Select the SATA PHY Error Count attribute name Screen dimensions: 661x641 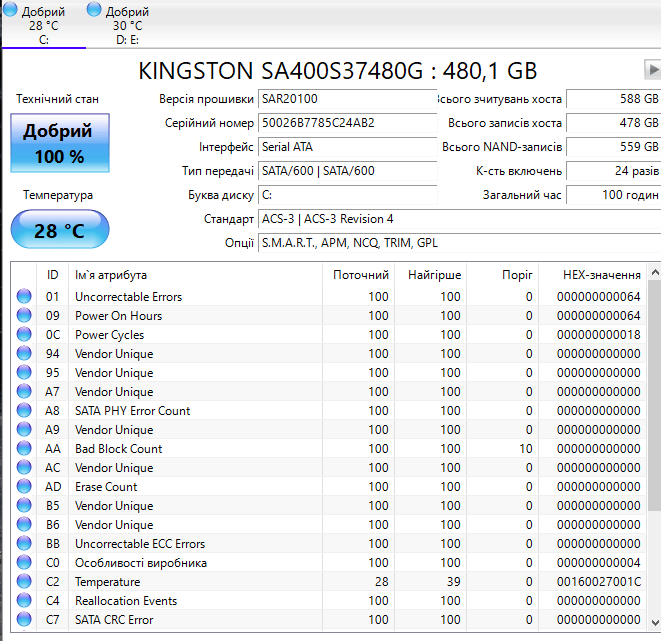tap(132, 410)
